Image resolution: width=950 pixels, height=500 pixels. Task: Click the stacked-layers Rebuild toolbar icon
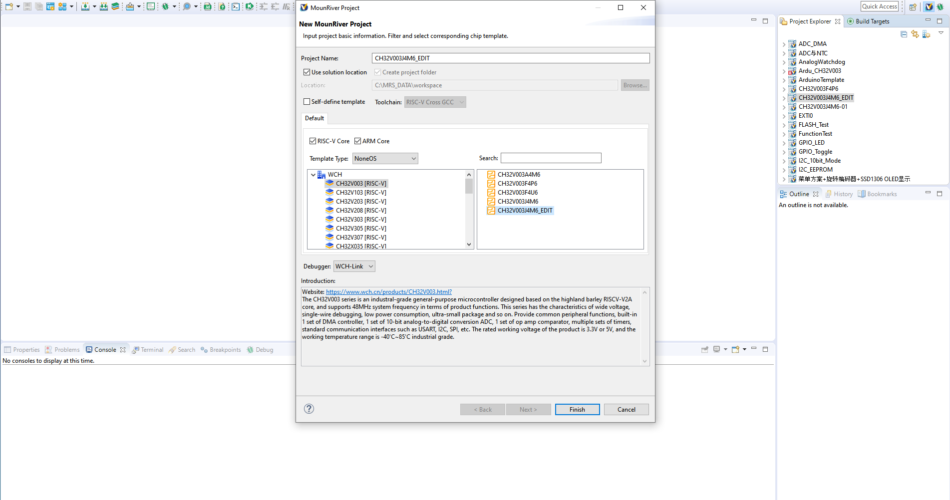pos(115,7)
